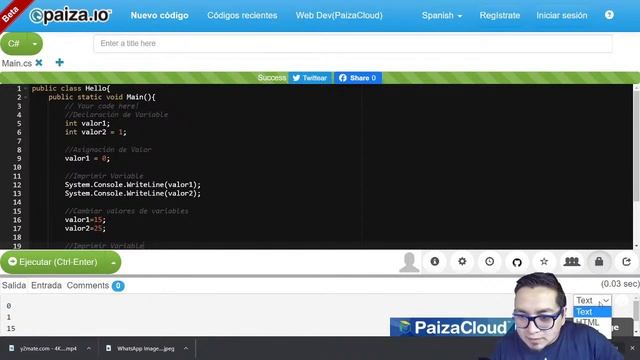Click the paiza.io logo
Image resolution: width=640 pixels, height=360 pixels.
(x=70, y=16)
